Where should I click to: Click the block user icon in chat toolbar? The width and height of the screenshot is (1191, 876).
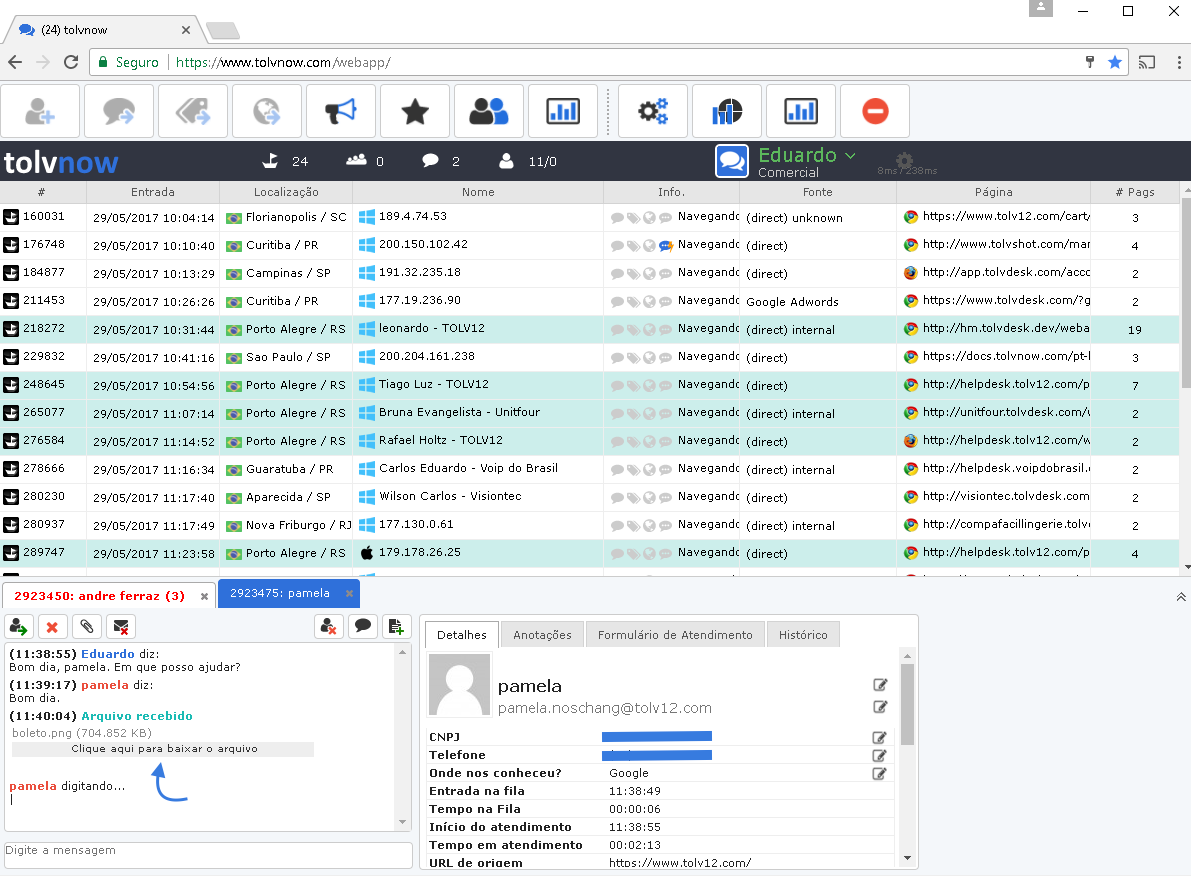[329, 627]
